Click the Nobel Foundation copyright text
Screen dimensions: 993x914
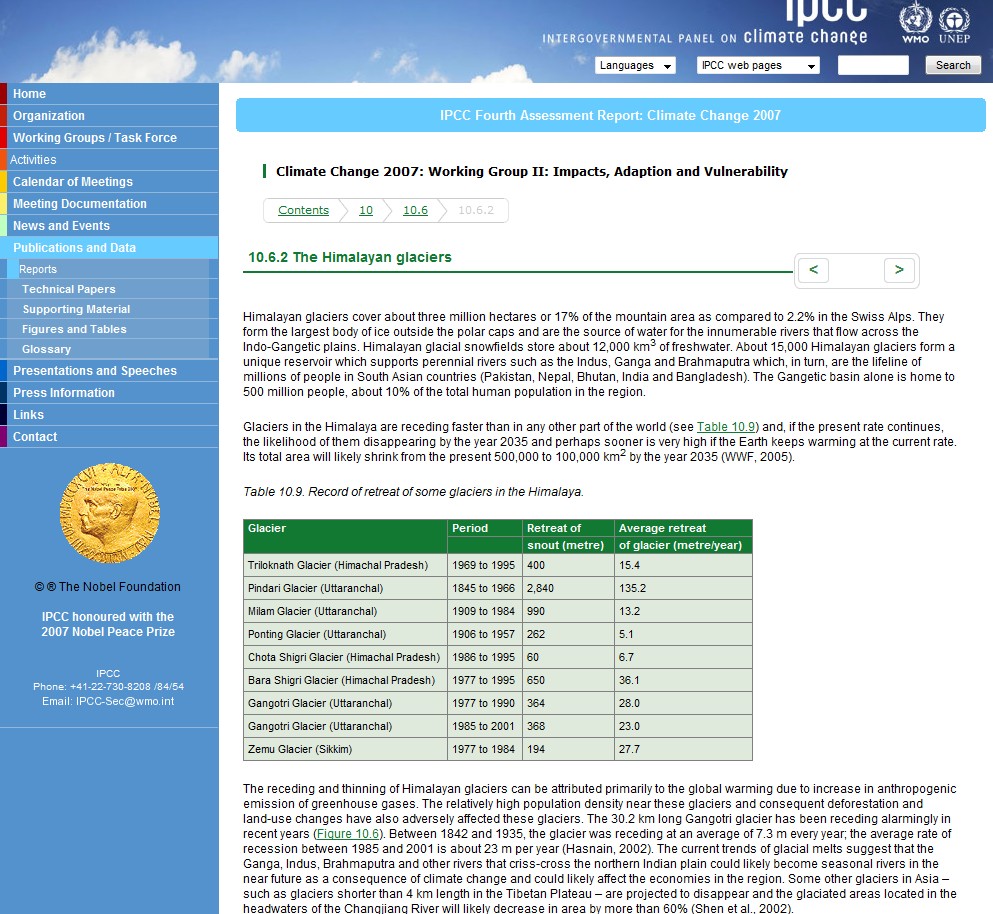[x=108, y=587]
